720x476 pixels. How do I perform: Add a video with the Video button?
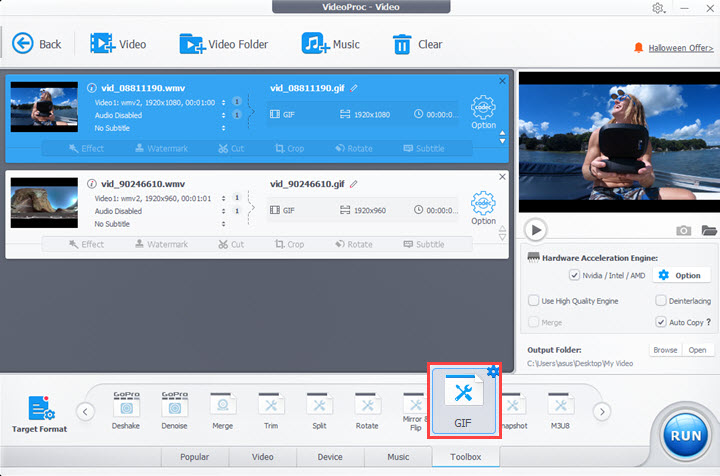tap(118, 44)
